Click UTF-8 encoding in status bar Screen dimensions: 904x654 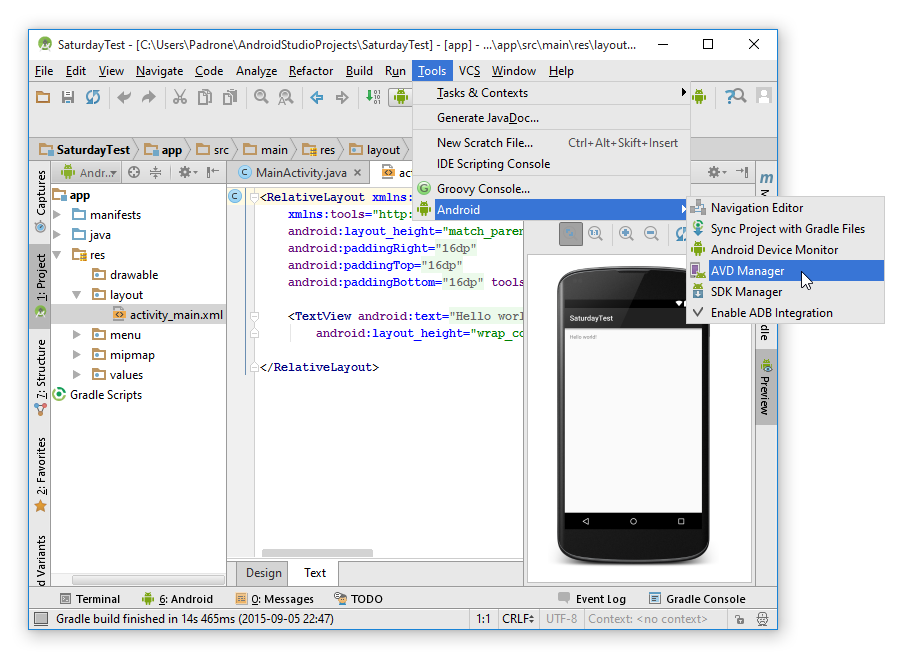pyautogui.click(x=561, y=619)
